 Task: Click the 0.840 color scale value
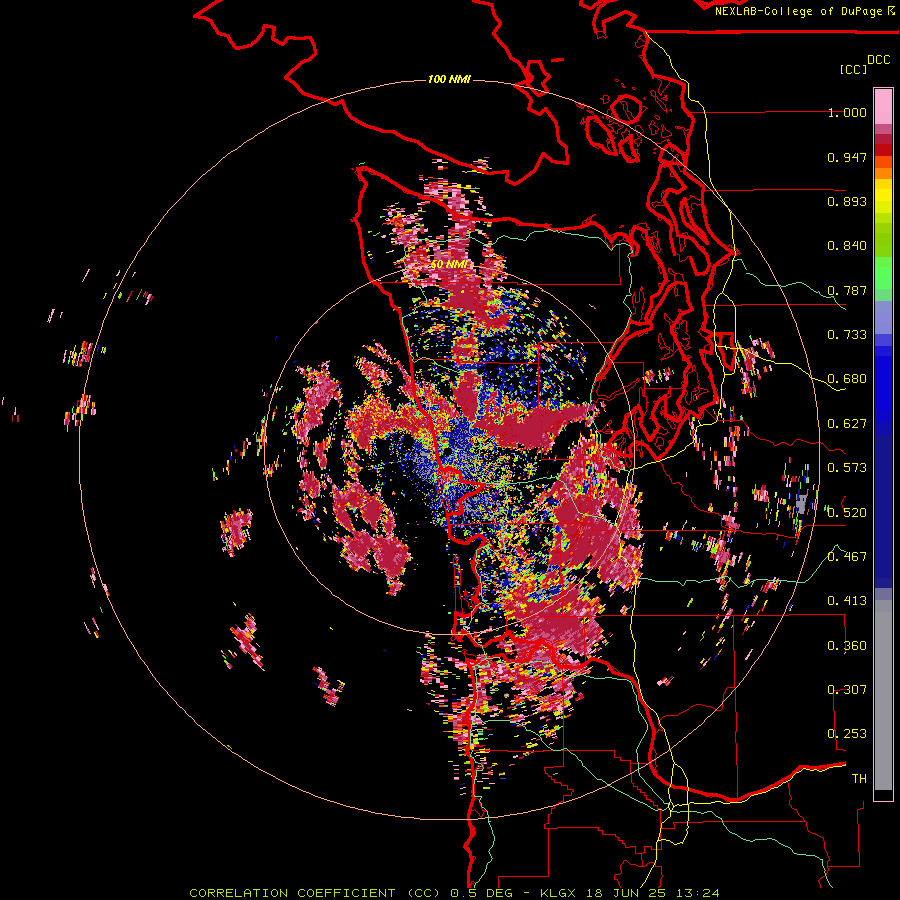coord(847,246)
